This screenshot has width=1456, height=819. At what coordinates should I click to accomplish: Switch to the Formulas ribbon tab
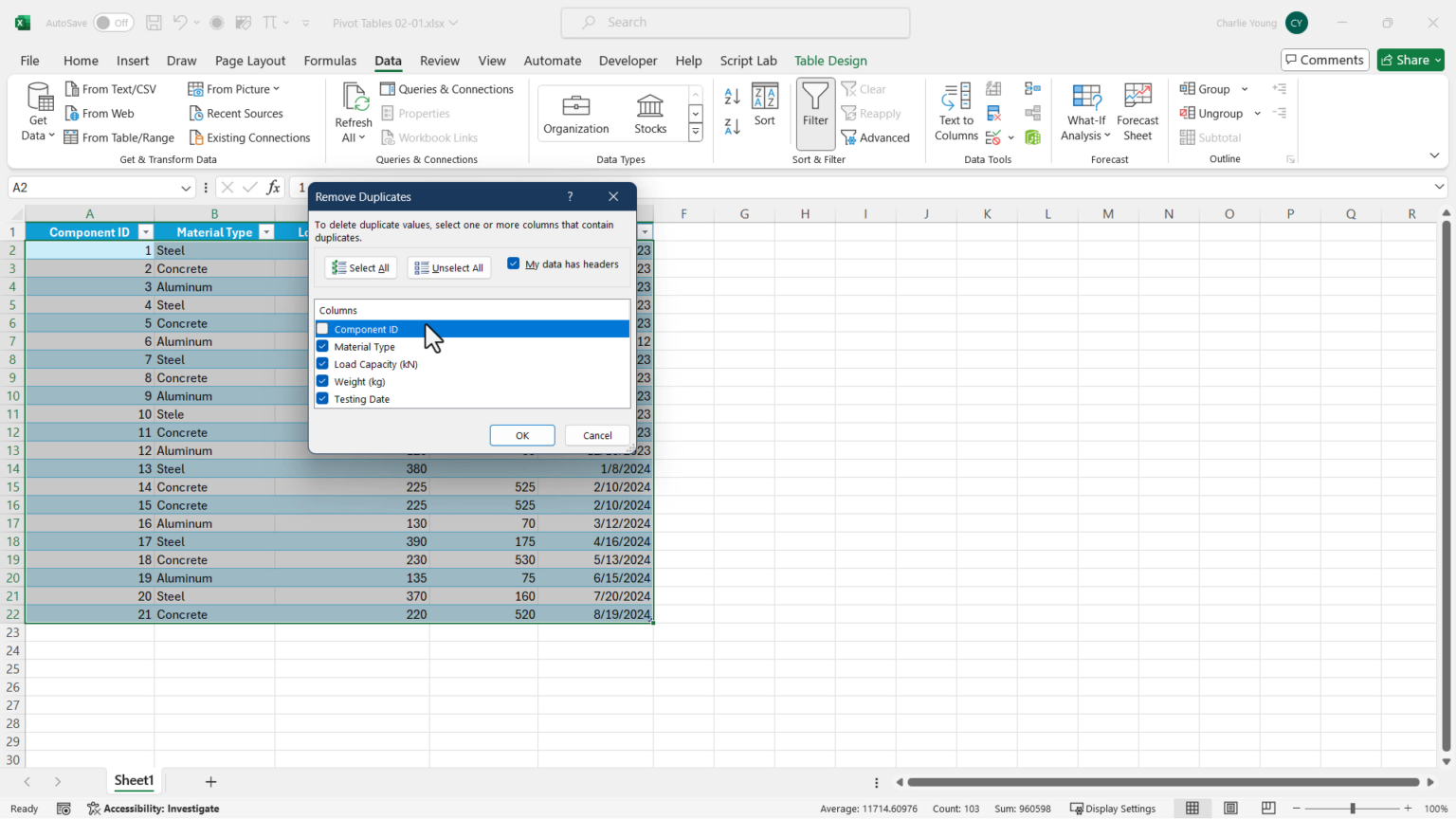point(330,60)
